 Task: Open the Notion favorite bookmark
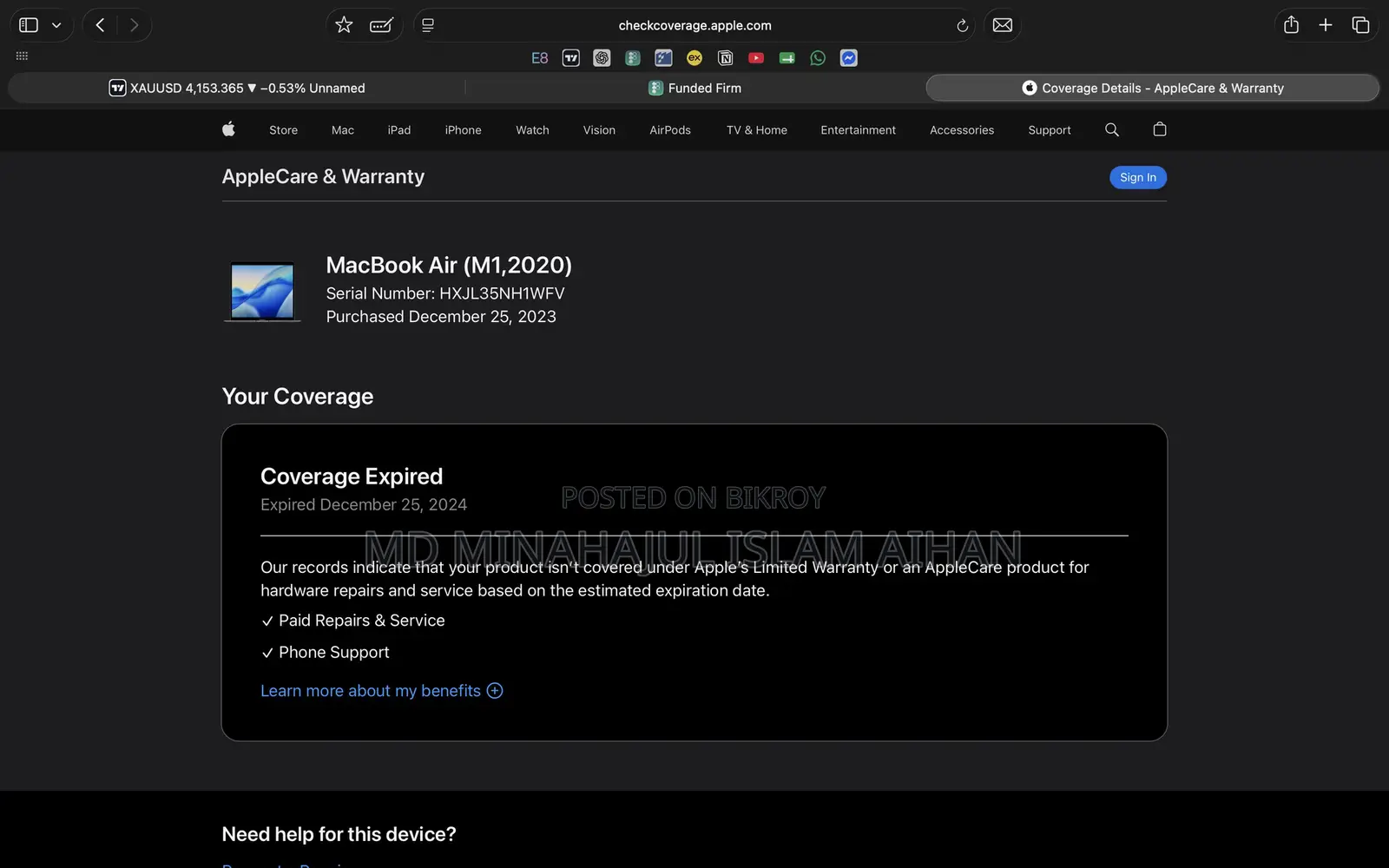pos(725,58)
